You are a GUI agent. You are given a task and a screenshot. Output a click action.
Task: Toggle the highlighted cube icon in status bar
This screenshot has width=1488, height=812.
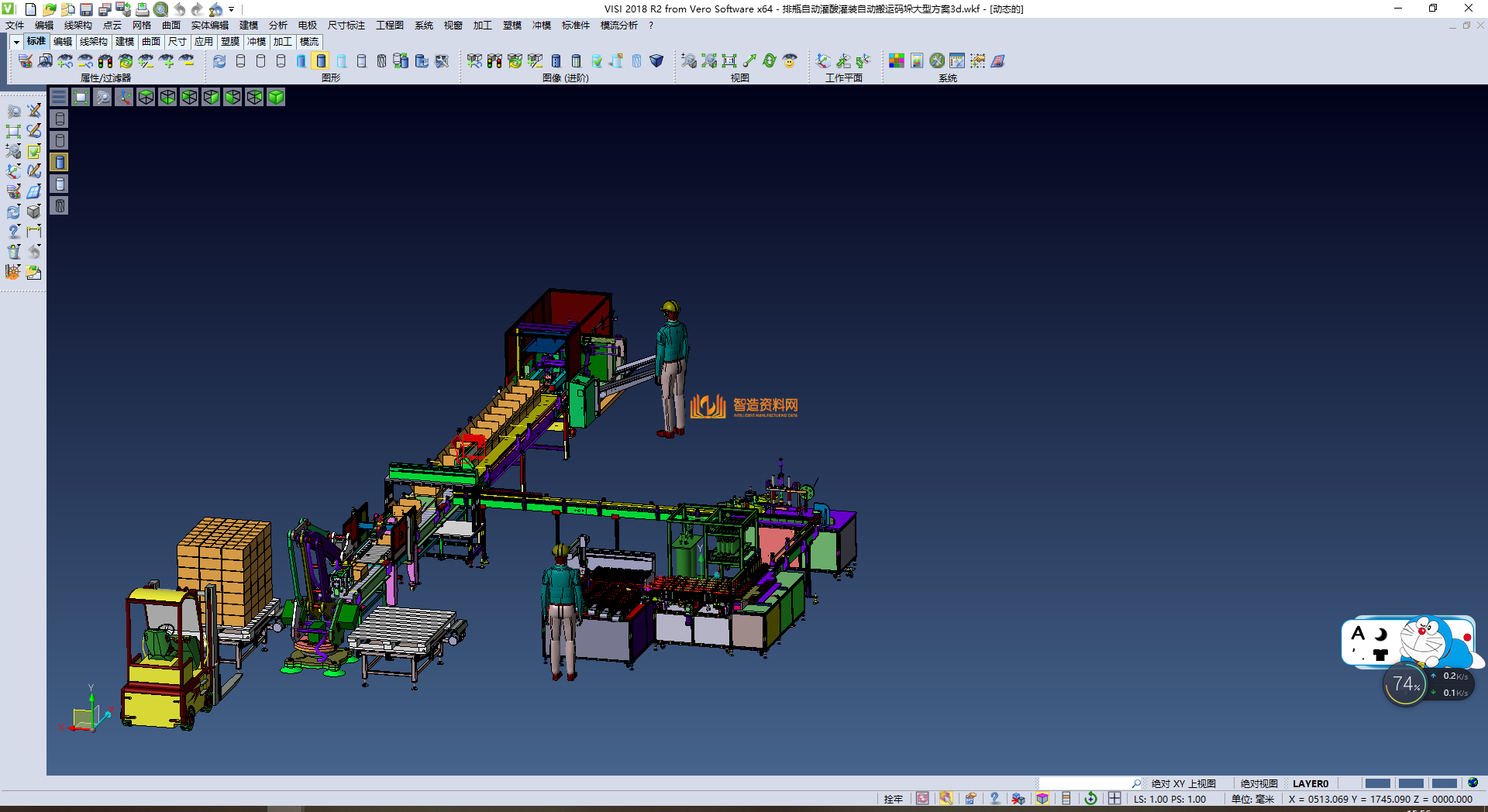pos(1042,799)
